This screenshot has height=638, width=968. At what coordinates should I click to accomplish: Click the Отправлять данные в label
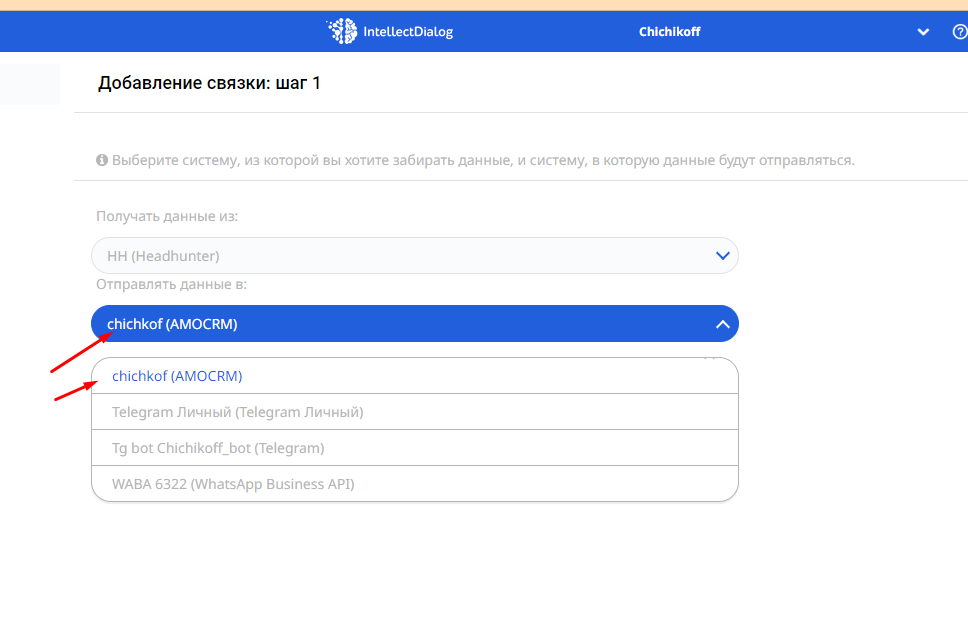[171, 285]
